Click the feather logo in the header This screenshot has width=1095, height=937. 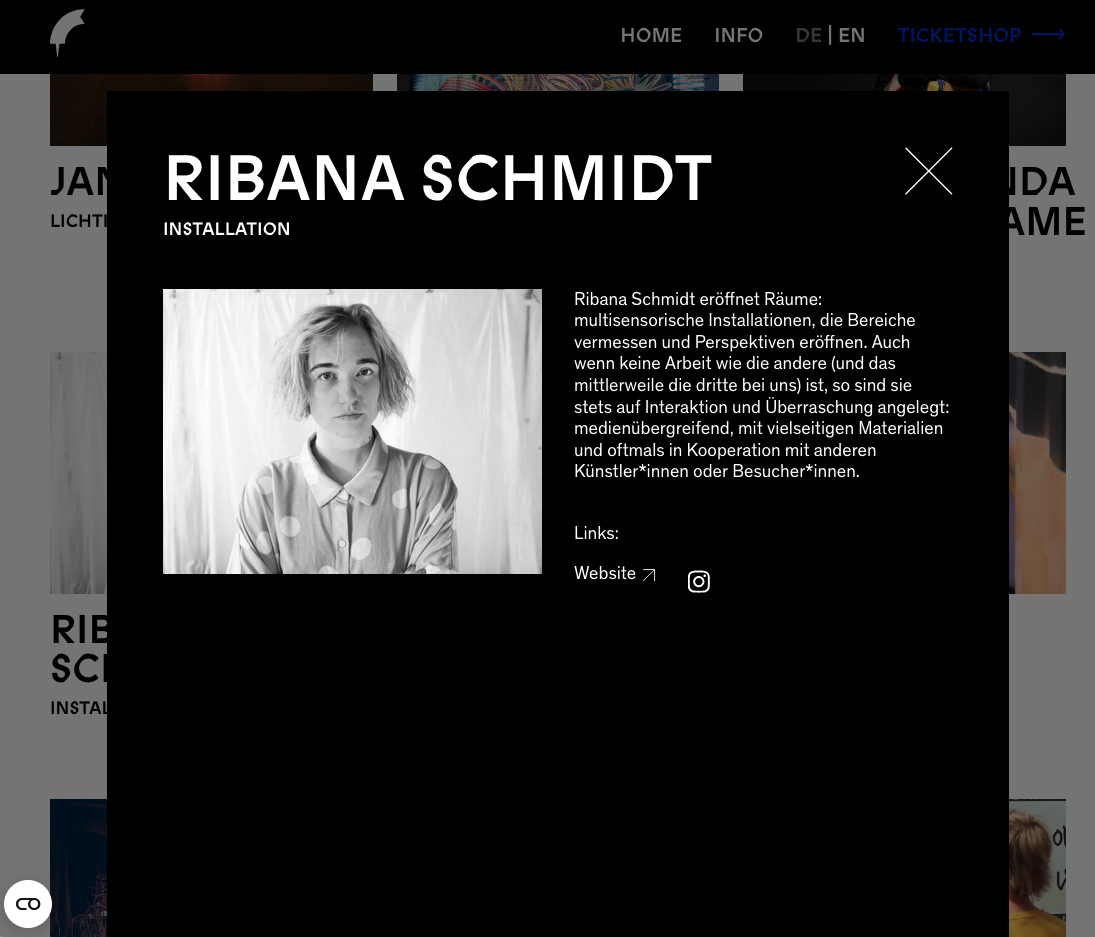click(x=67, y=34)
